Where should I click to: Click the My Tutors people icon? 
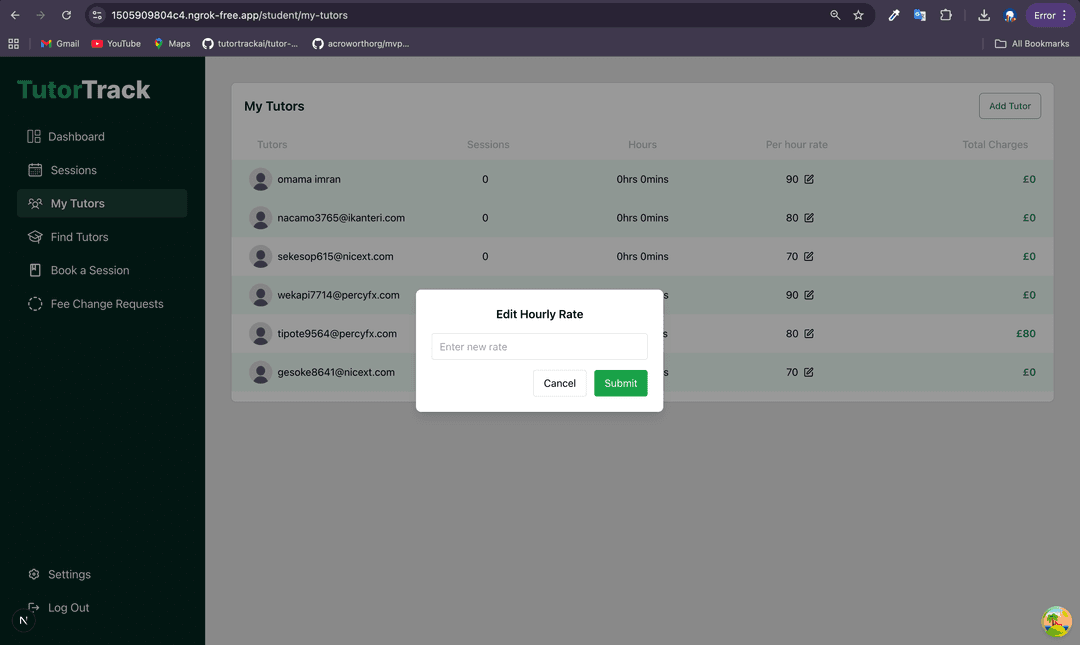point(35,203)
